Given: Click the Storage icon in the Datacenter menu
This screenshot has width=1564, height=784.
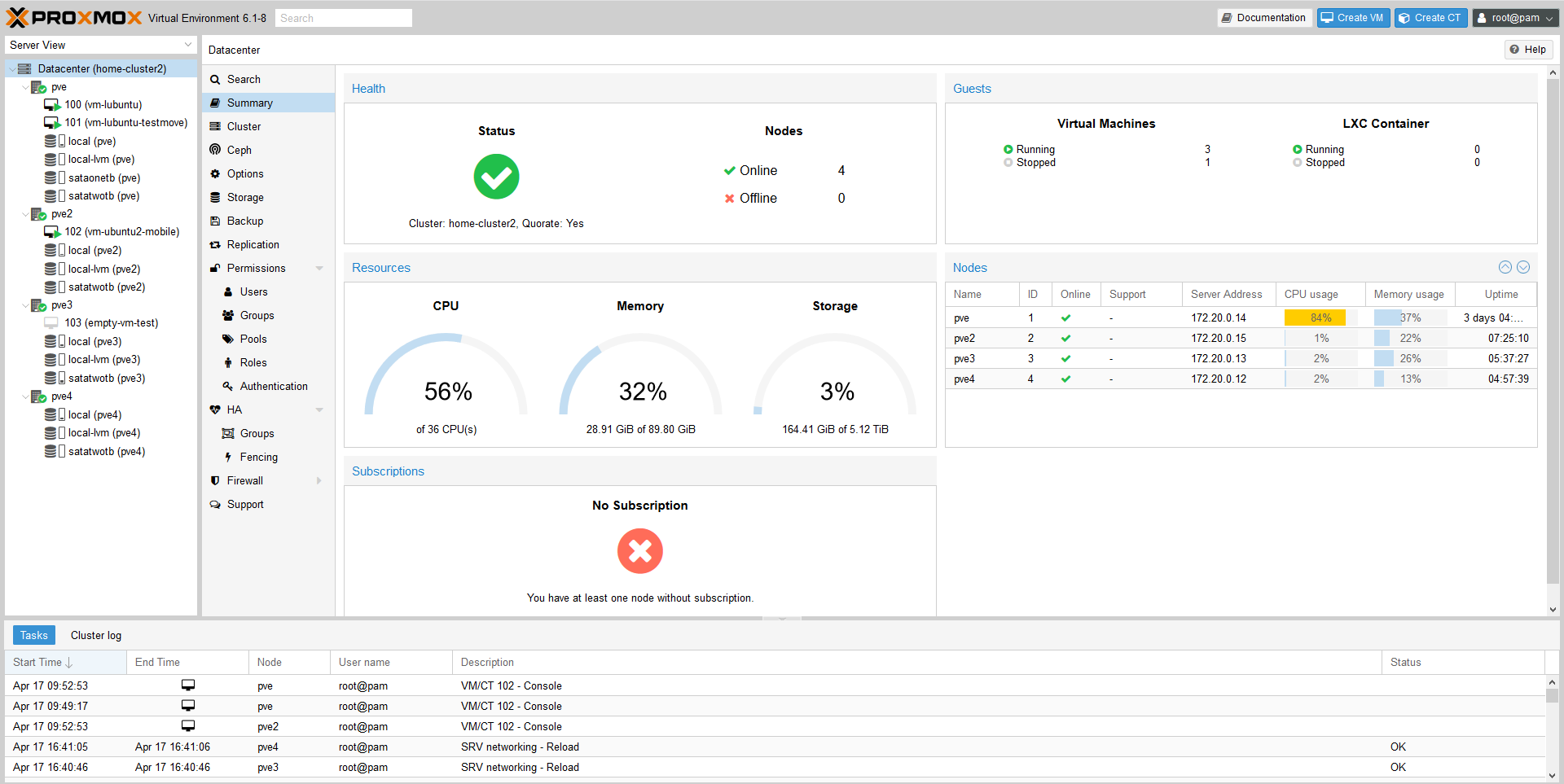Looking at the screenshot, I should pyautogui.click(x=215, y=197).
